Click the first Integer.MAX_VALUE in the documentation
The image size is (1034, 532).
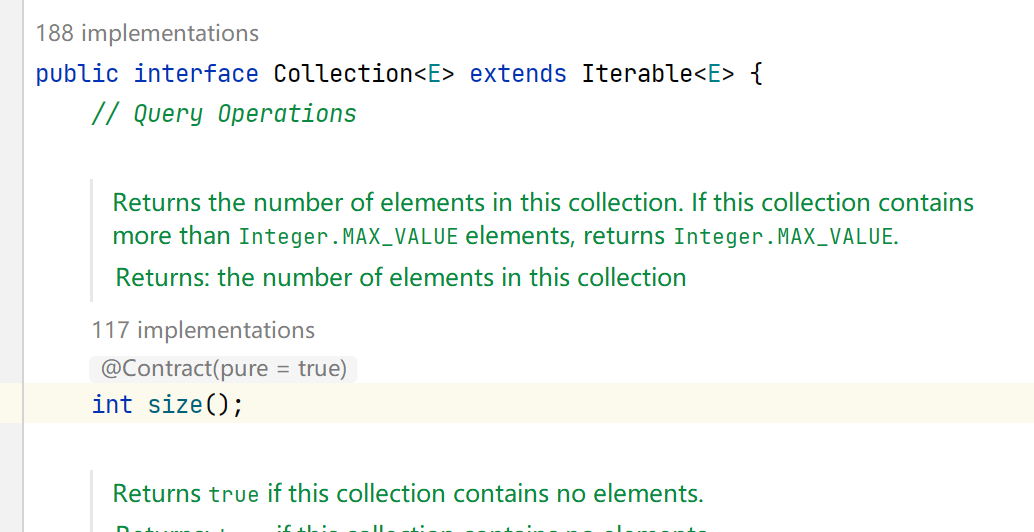(348, 237)
